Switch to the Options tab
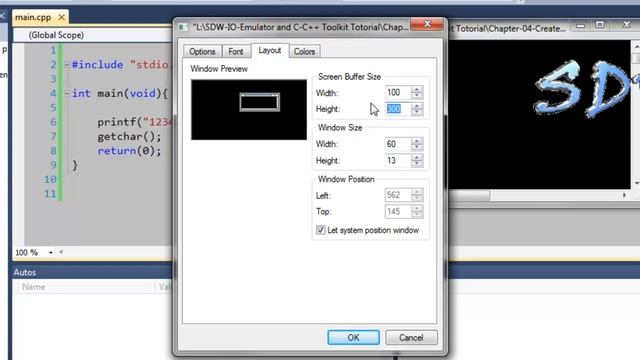640x360 pixels. click(x=202, y=51)
